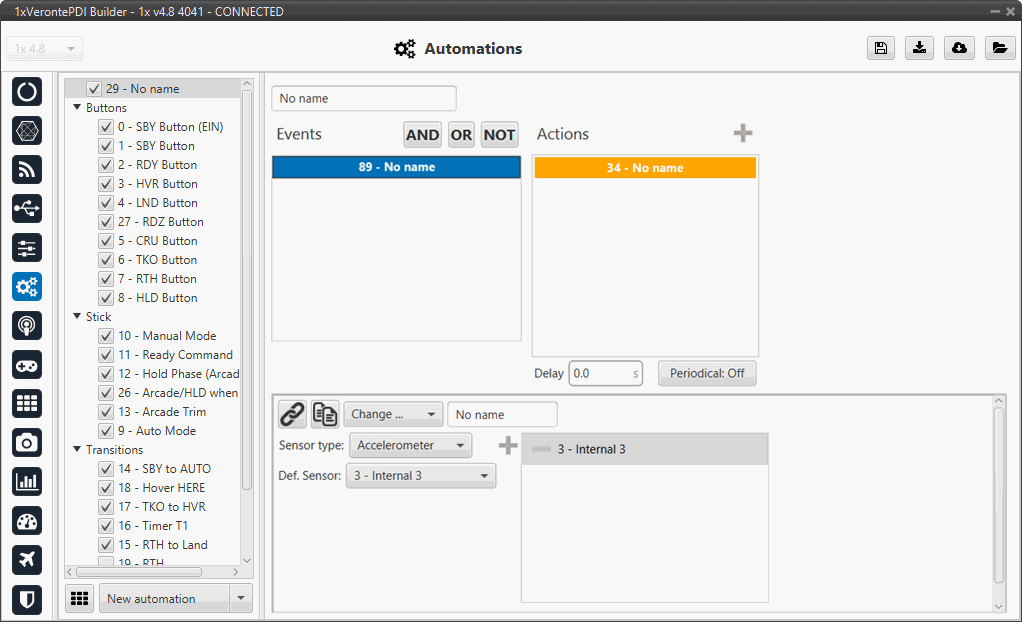
Task: Uncheck the '3 - HVR Button' checkbox
Action: pos(105,184)
